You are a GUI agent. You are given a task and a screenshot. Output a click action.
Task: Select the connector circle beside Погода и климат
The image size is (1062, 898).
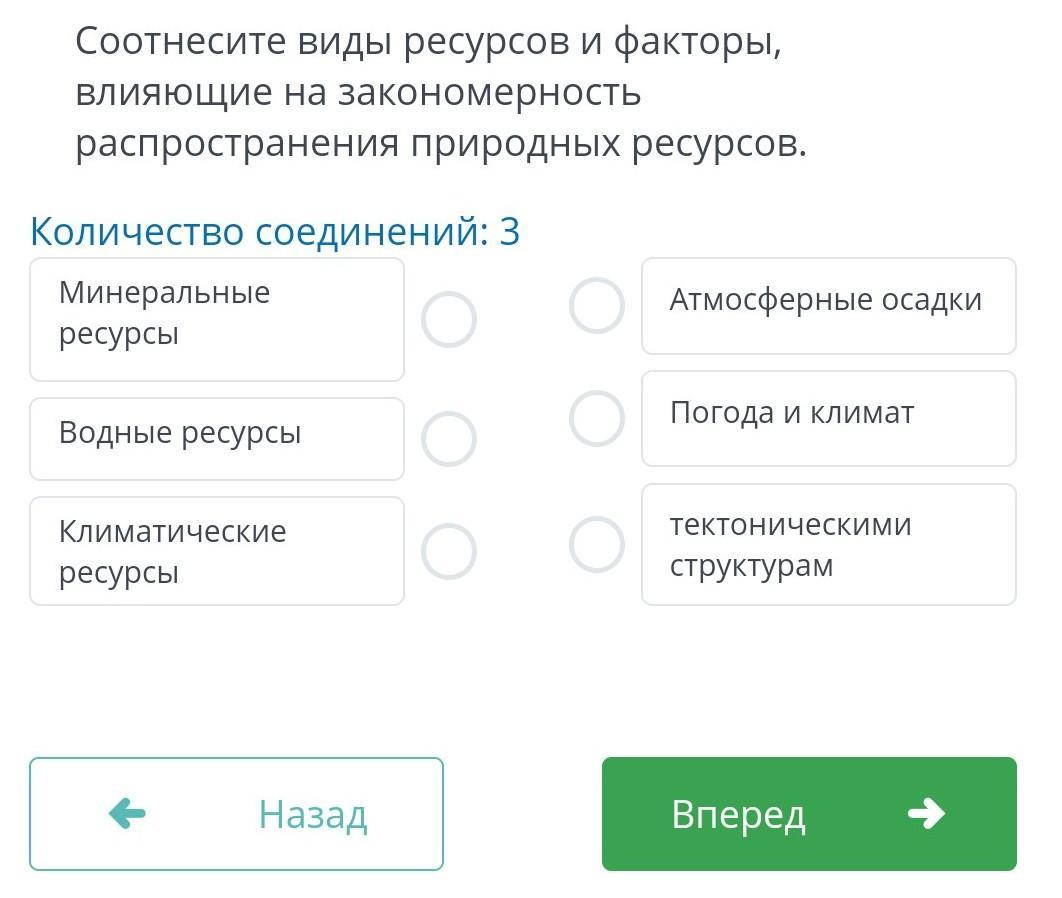(x=597, y=418)
